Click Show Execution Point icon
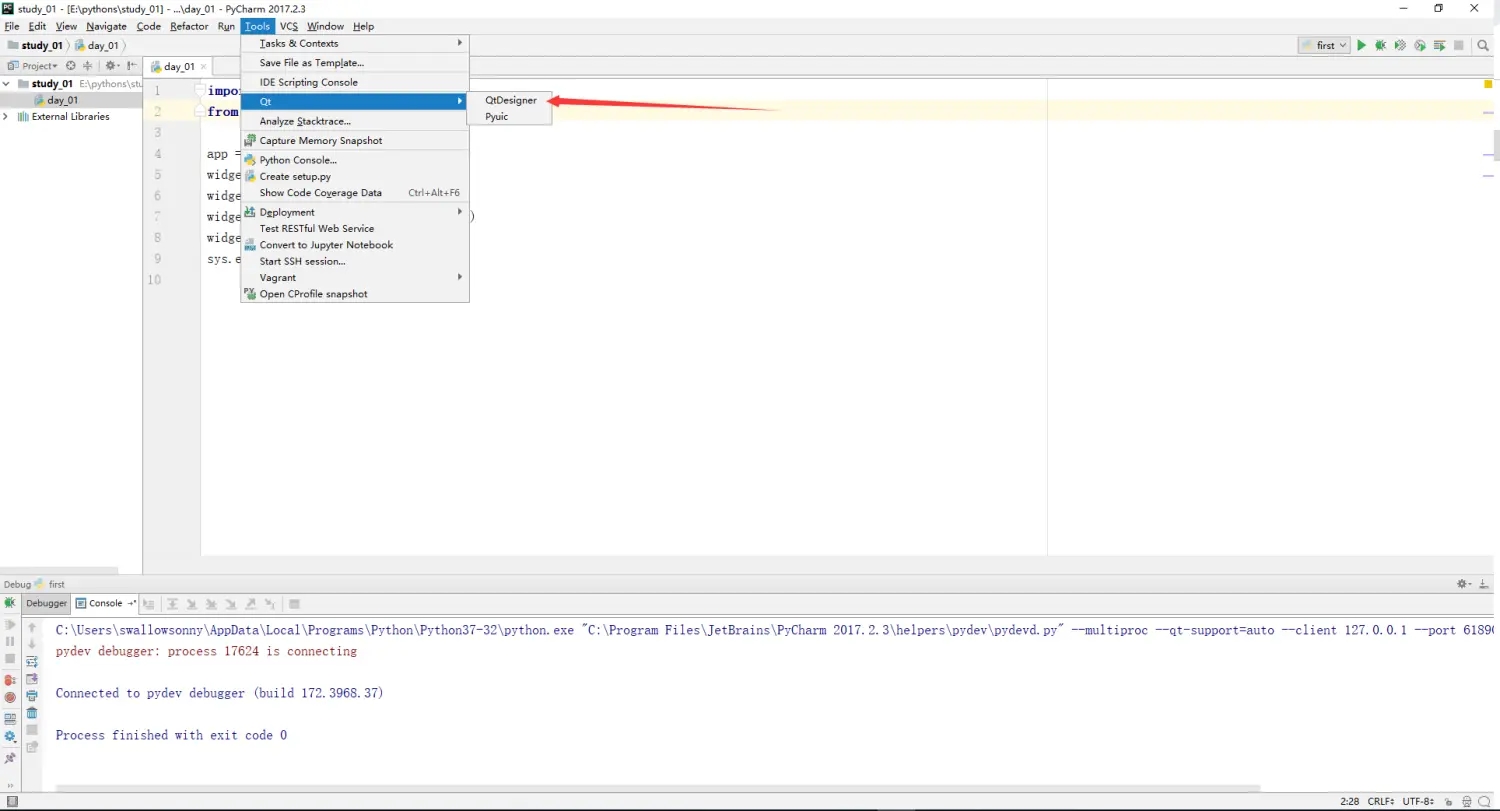 pyautogui.click(x=148, y=603)
